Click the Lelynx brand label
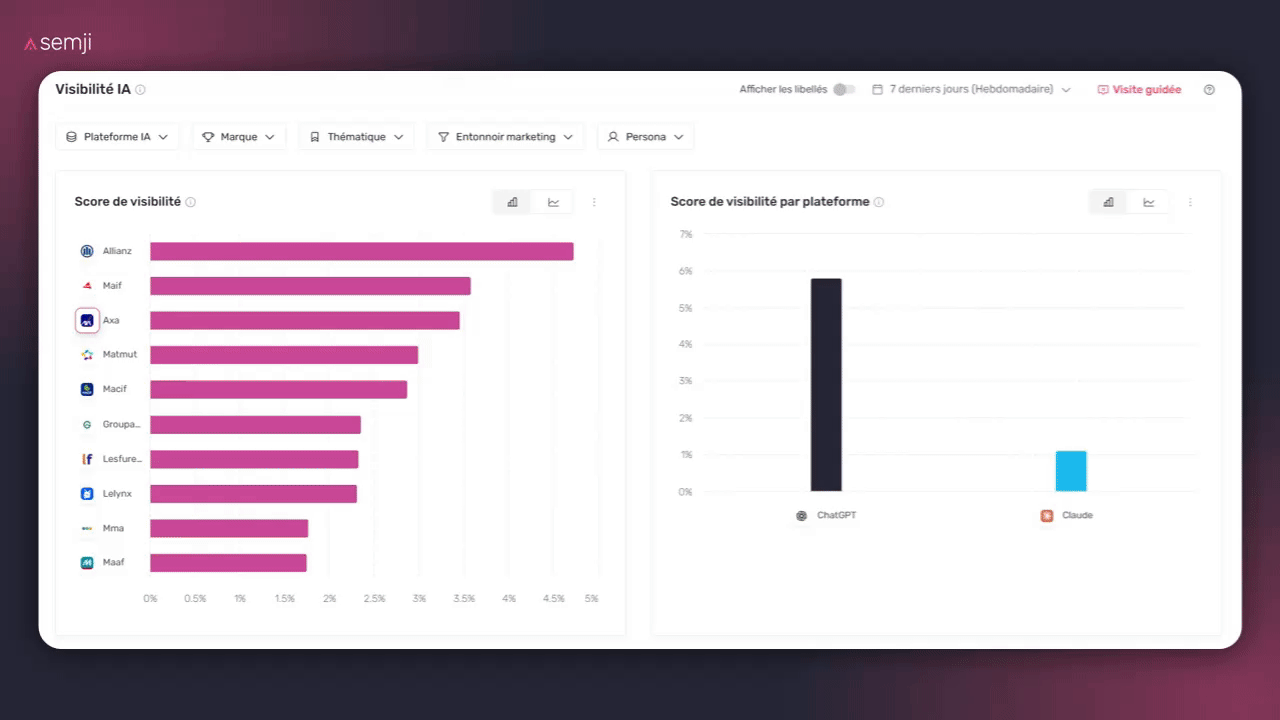This screenshot has width=1280, height=720. (117, 494)
